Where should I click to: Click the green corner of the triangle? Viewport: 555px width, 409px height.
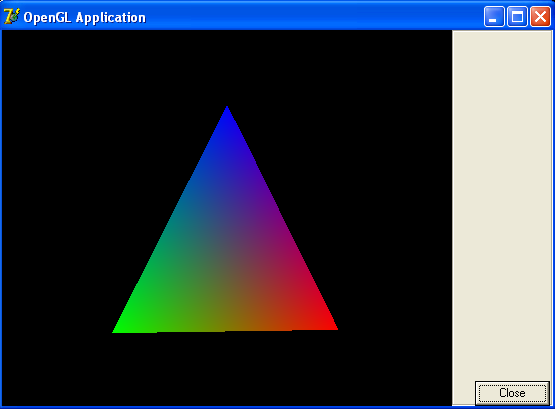(x=122, y=327)
